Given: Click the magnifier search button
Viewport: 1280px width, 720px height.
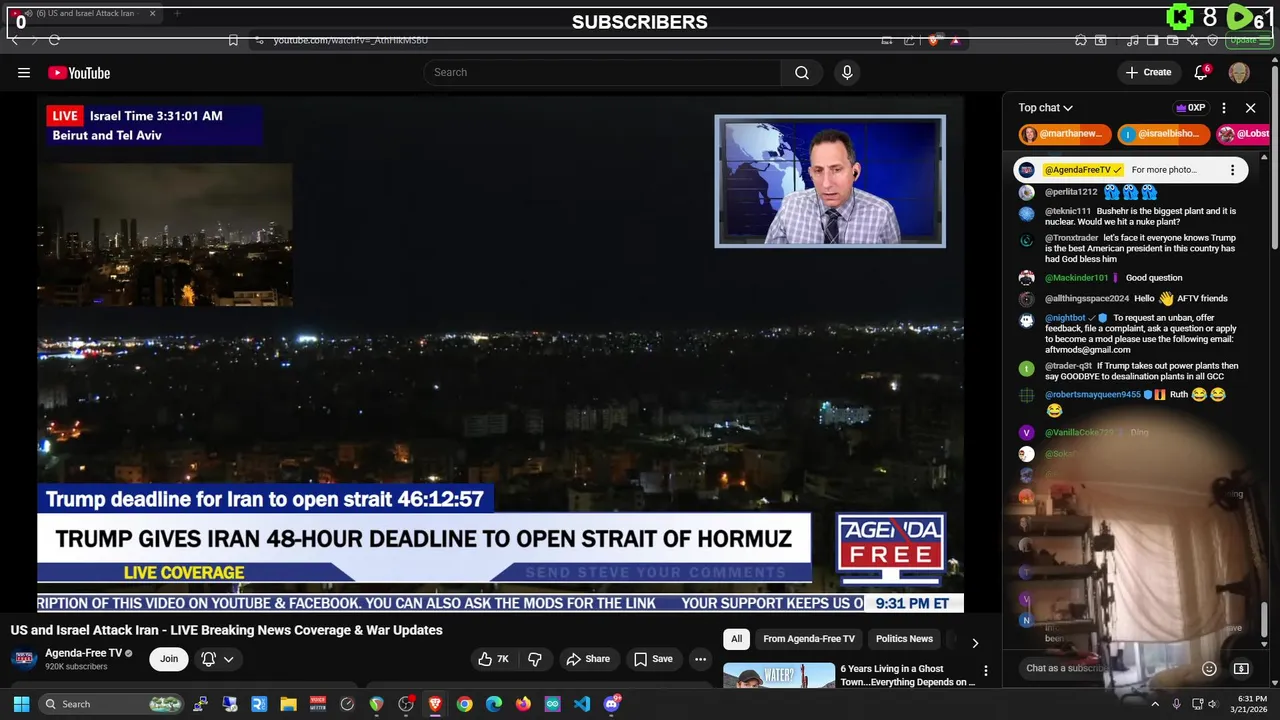Looking at the screenshot, I should 802,72.
